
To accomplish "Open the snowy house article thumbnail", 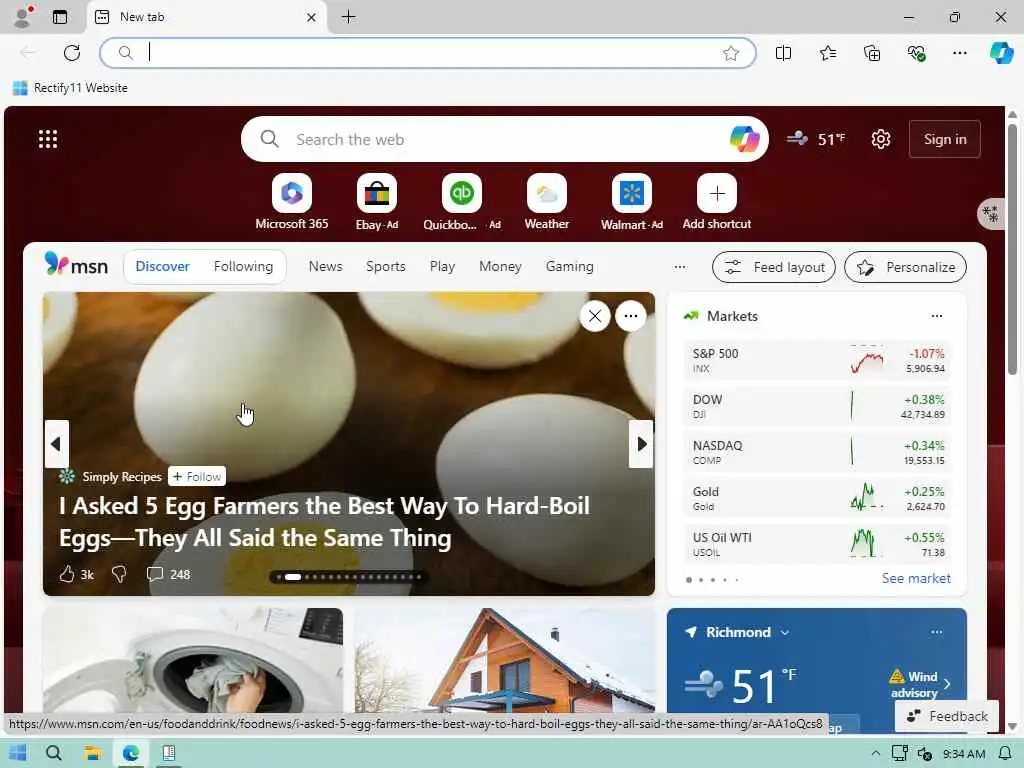I will [x=504, y=660].
